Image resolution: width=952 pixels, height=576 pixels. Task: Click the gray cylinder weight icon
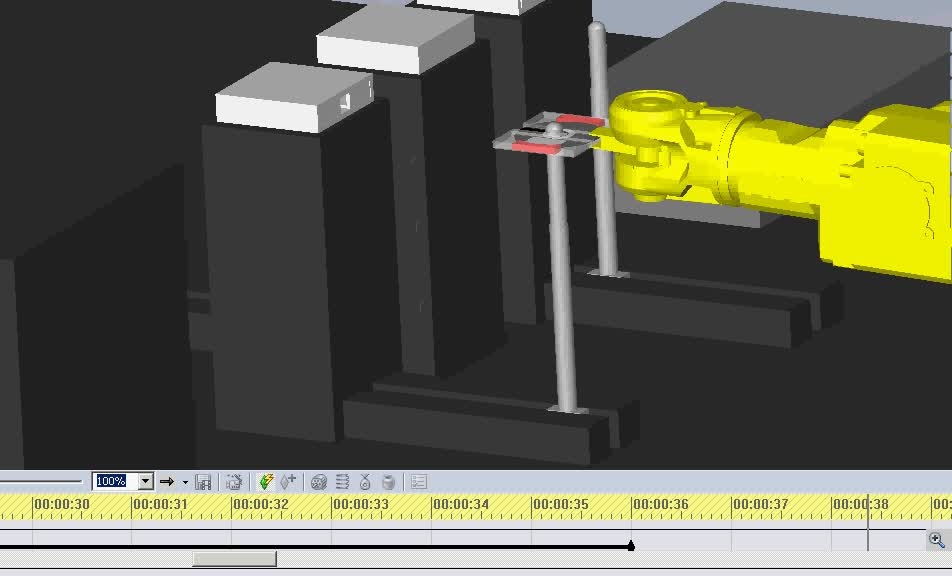[389, 482]
